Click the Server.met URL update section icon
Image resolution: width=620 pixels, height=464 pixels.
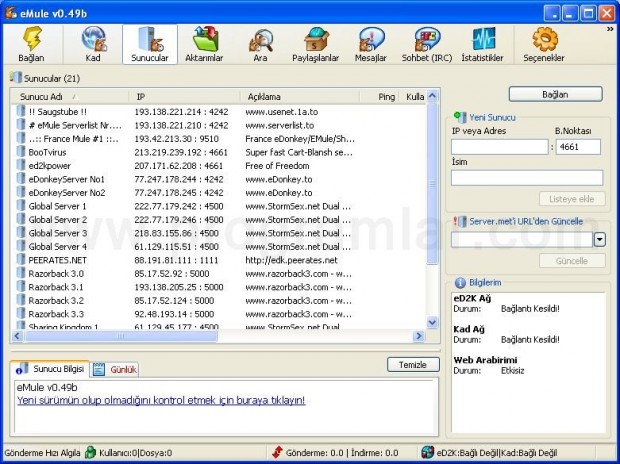coord(460,221)
